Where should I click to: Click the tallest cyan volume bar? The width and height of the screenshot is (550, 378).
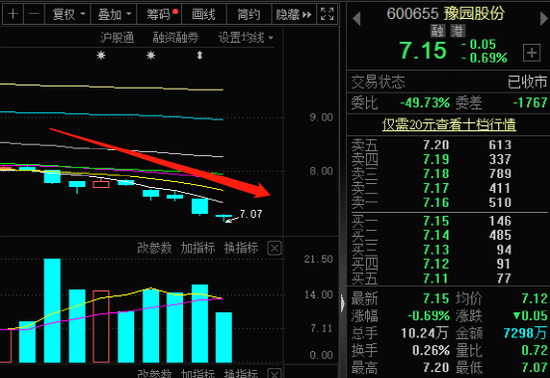[52, 311]
